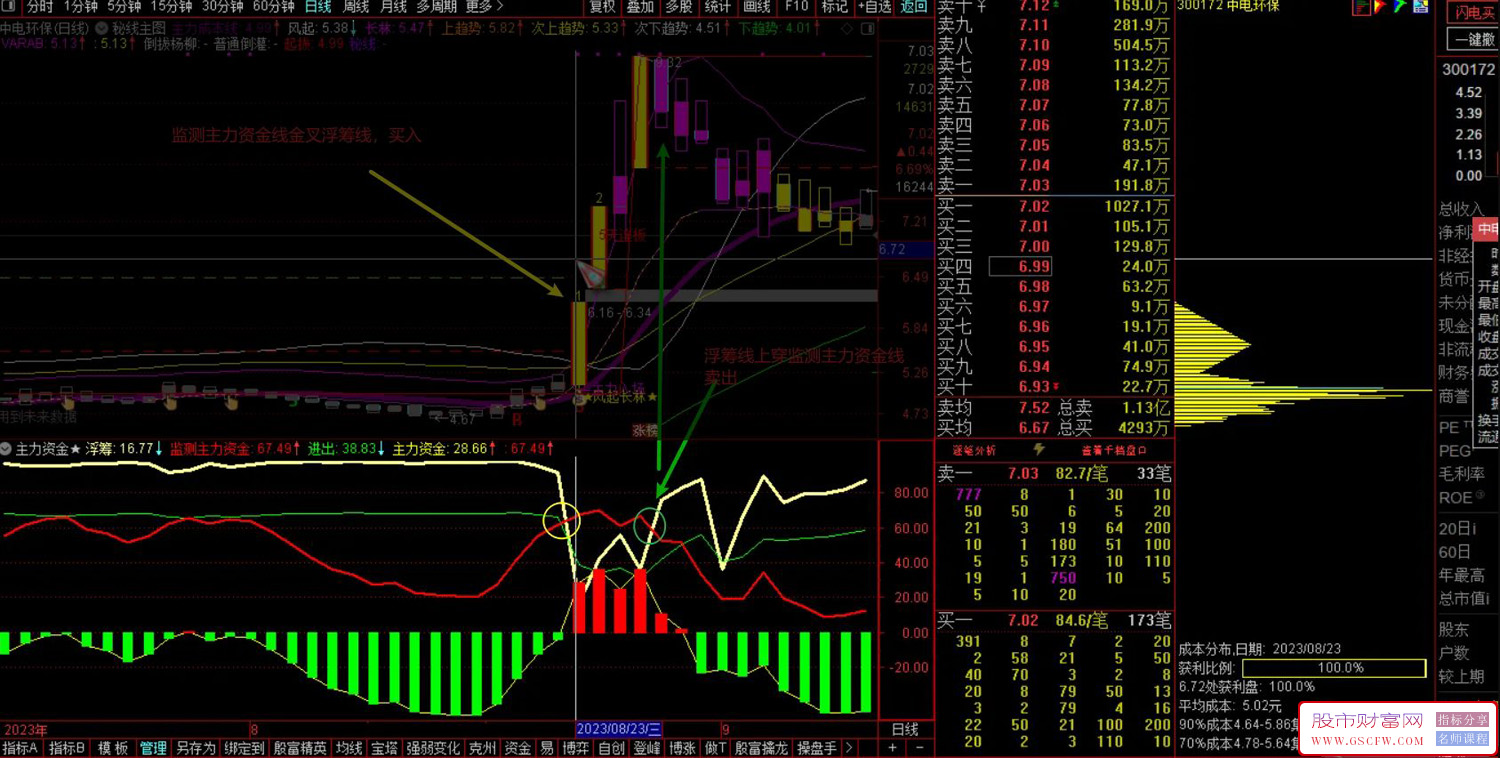Open the 模板 template tab

click(112, 748)
